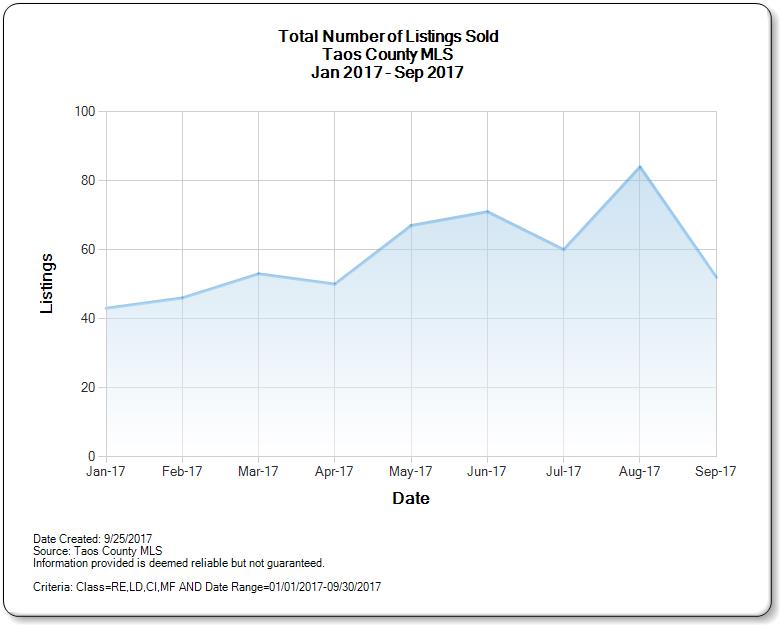Click the Sep-17 x-axis label
780x625 pixels.
tap(716, 472)
